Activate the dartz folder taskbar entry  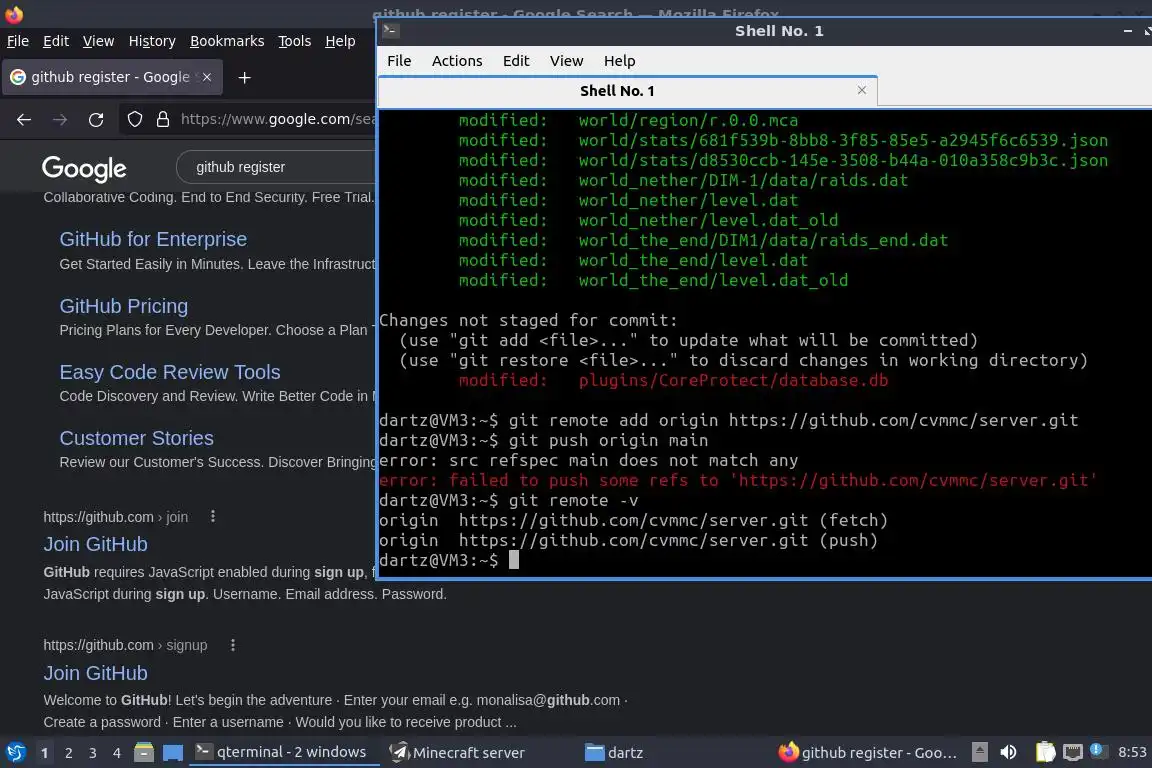coord(614,752)
